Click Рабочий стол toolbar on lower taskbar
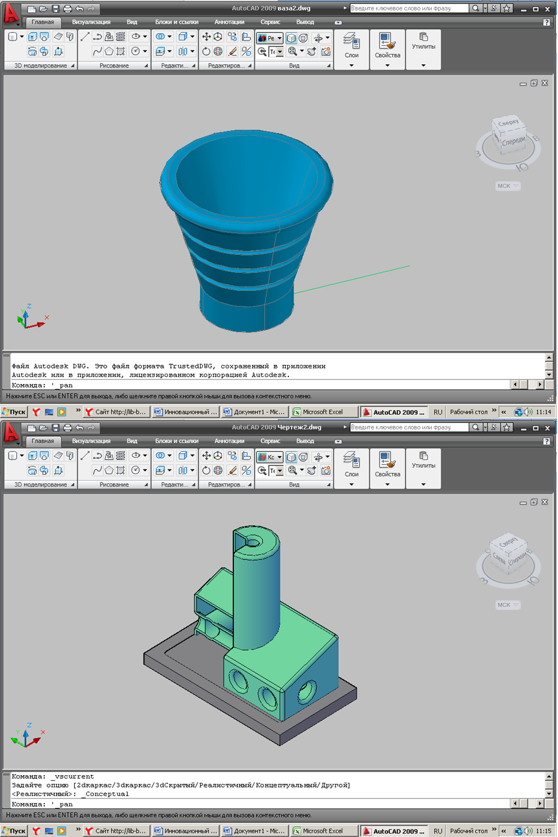Screen dimensions: 558x837 click(469, 831)
